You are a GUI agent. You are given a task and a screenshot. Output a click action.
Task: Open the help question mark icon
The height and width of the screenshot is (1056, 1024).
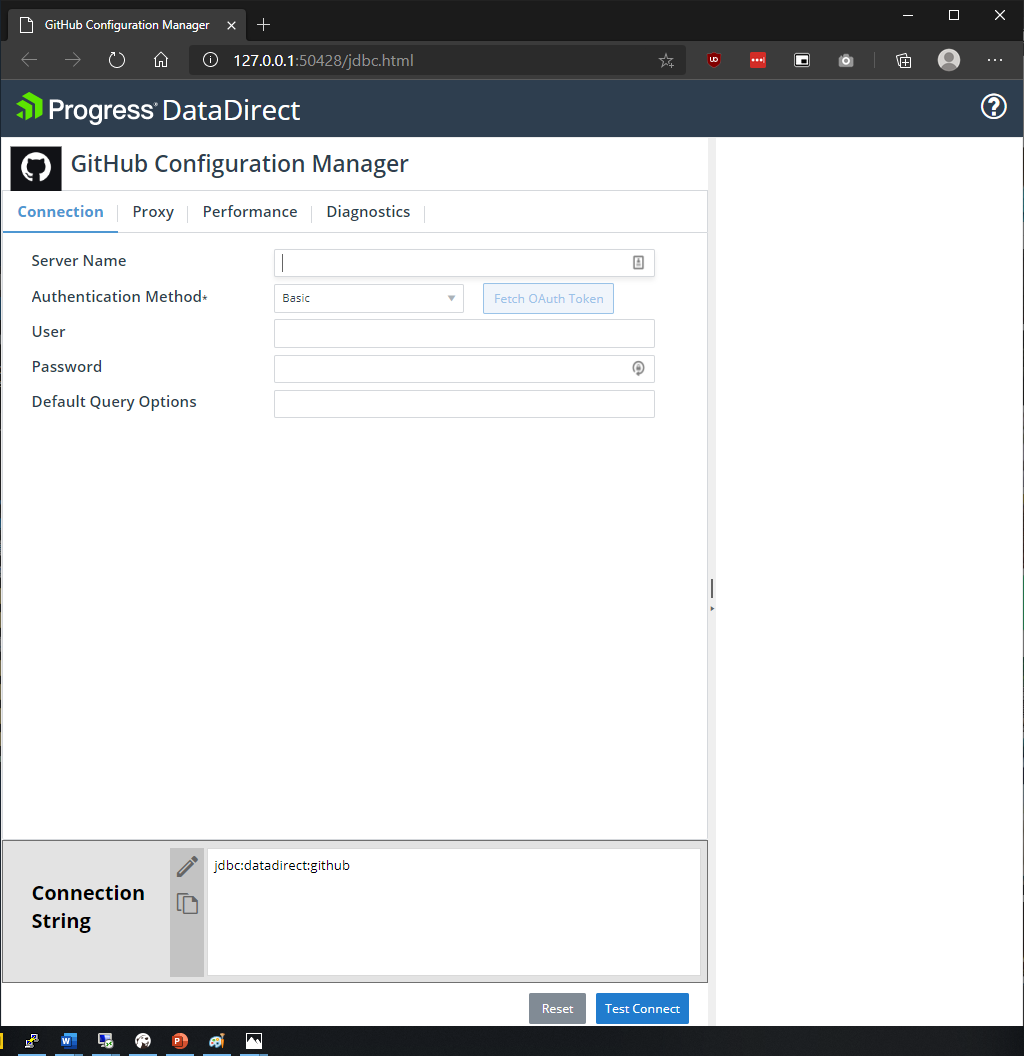tap(993, 106)
